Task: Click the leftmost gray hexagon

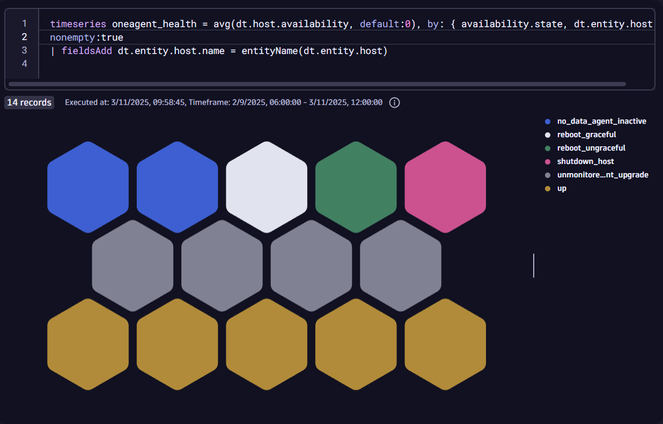Action: pos(132,265)
